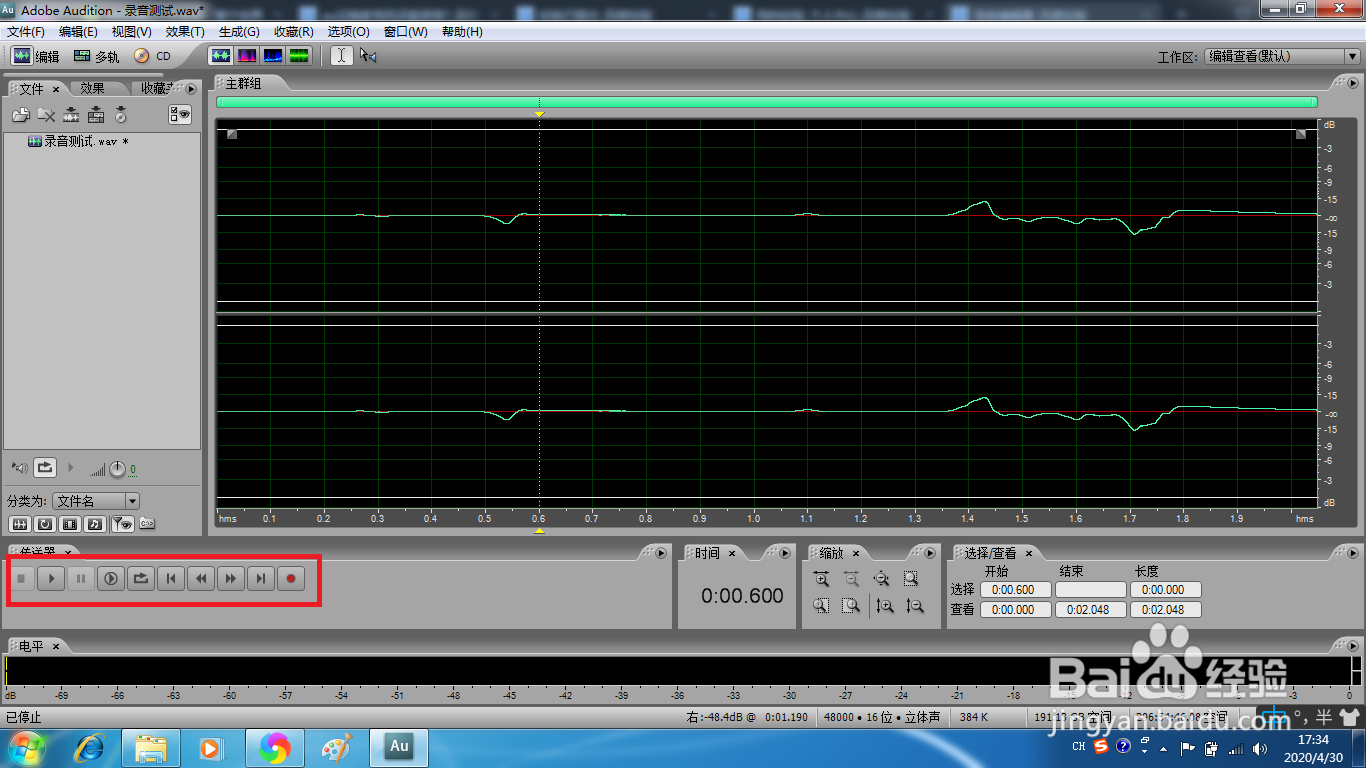
Task: Open the 效果(T) menu
Action: [x=185, y=32]
